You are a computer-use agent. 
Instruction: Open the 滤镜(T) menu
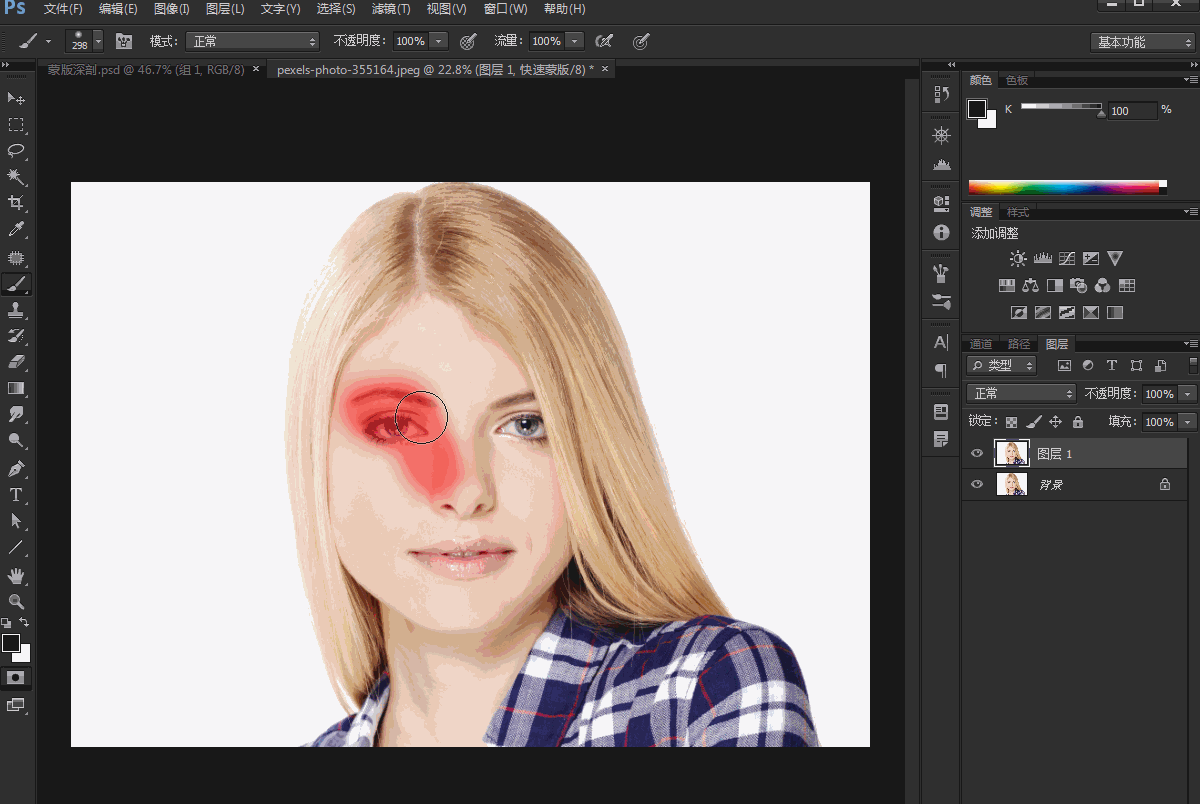(x=390, y=9)
